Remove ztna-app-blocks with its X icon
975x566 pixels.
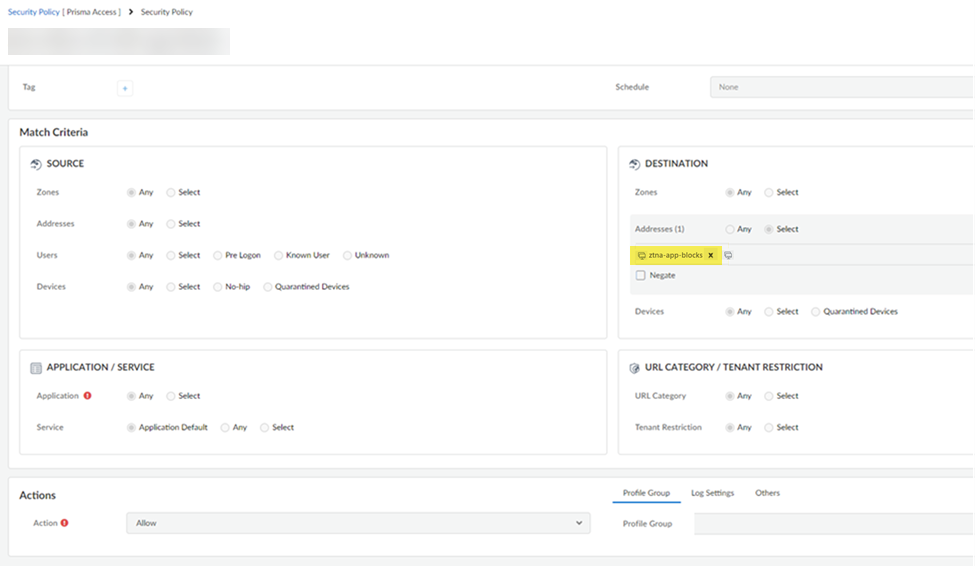pos(710,255)
